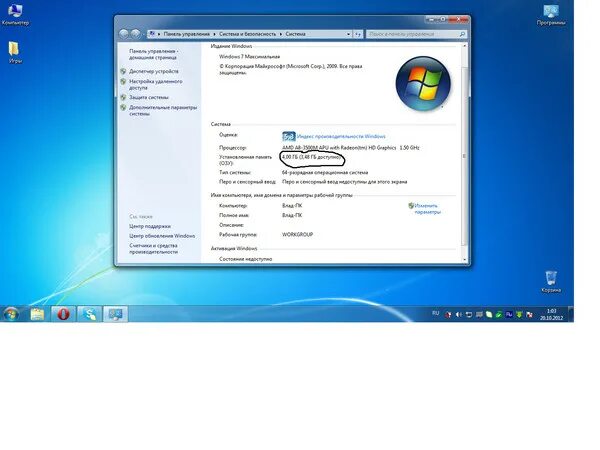Image resolution: width=600 pixels, height=450 pixels.
Task: Click the control panel icon in address bar
Action: coord(152,34)
